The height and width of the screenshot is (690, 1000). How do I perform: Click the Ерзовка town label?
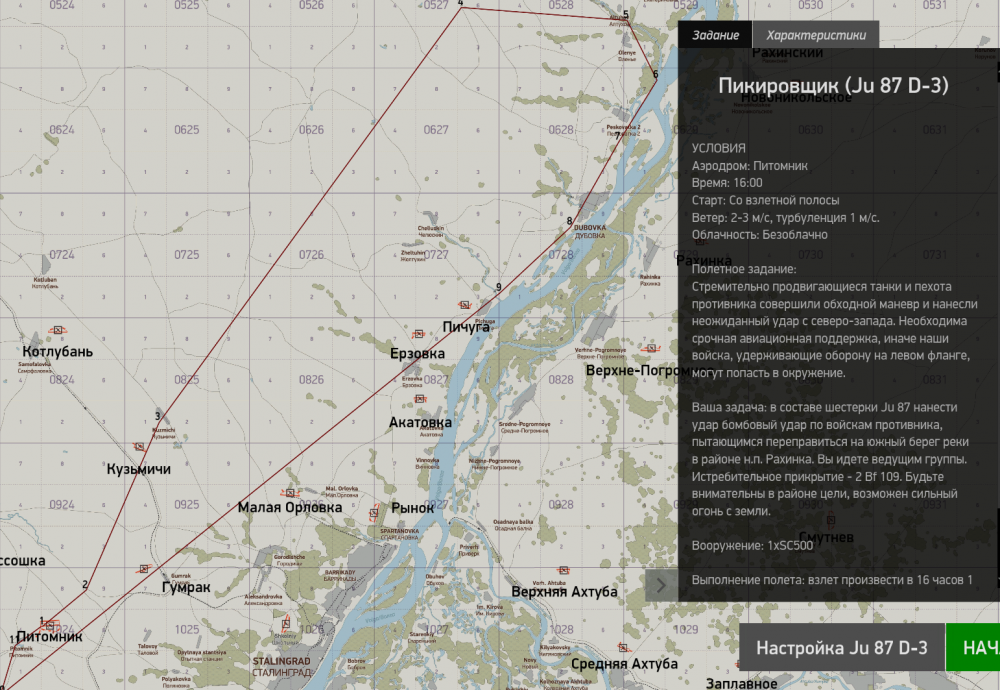(x=417, y=353)
